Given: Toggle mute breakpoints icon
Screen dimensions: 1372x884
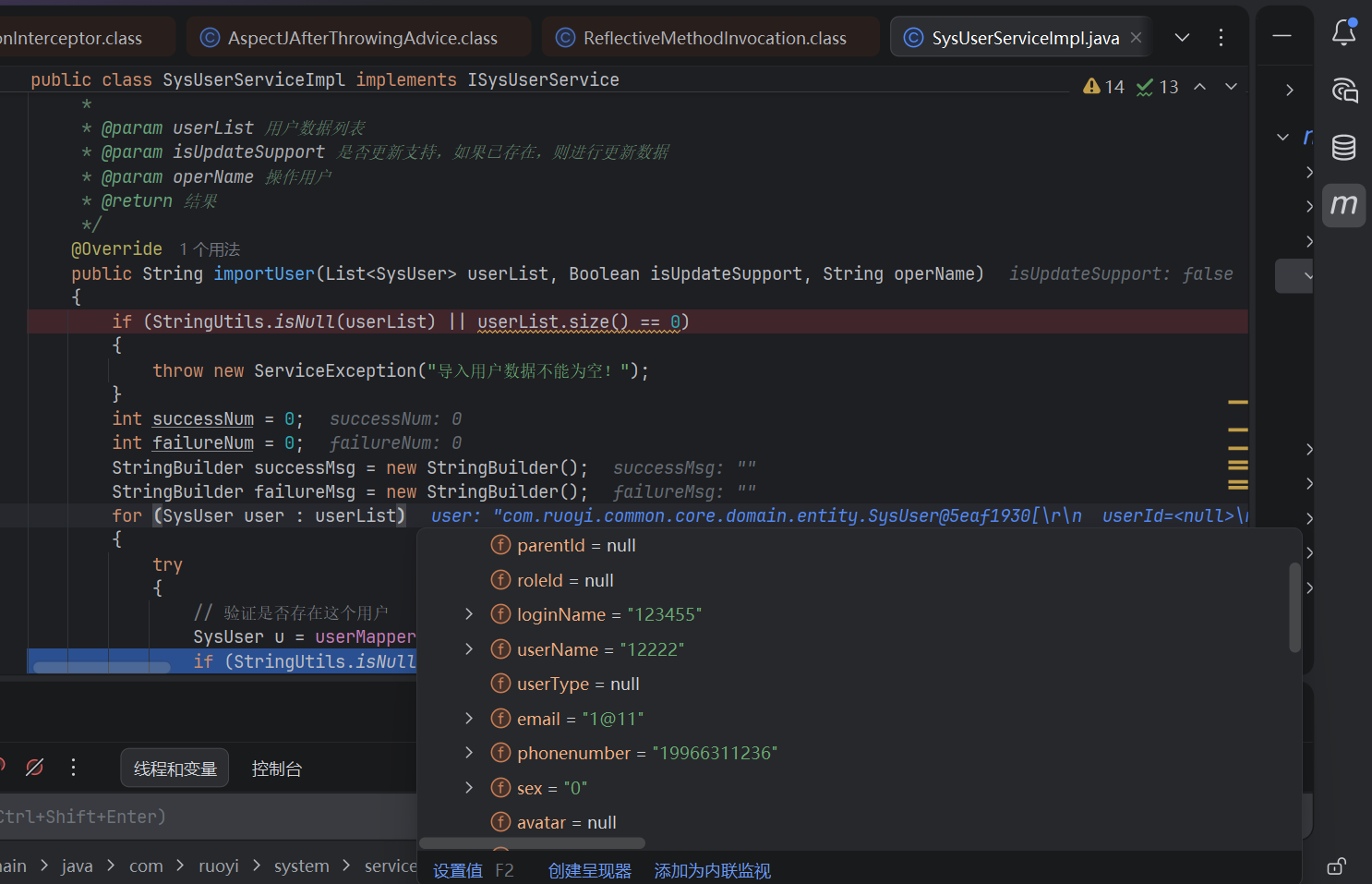Looking at the screenshot, I should (x=35, y=767).
